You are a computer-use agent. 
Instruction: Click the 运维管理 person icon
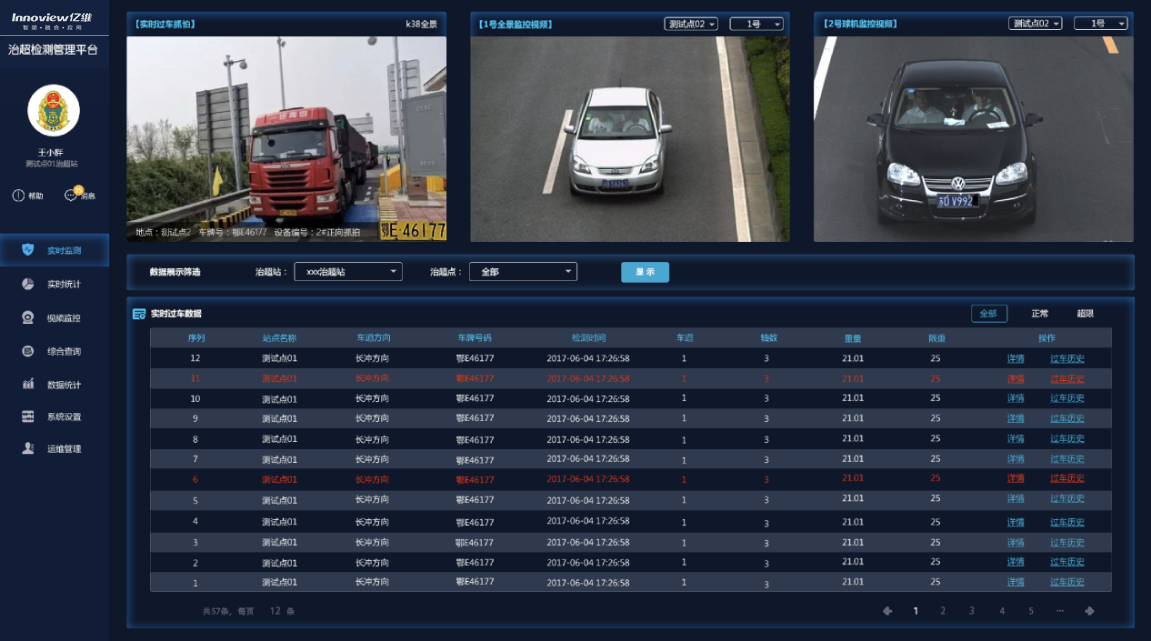tap(28, 449)
